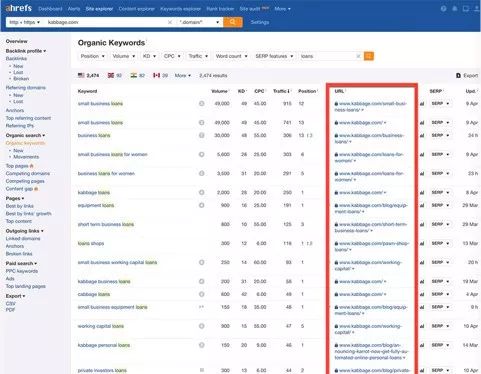Collapse the Backlink profile sidebar section
The image size is (481, 374).
26,51
